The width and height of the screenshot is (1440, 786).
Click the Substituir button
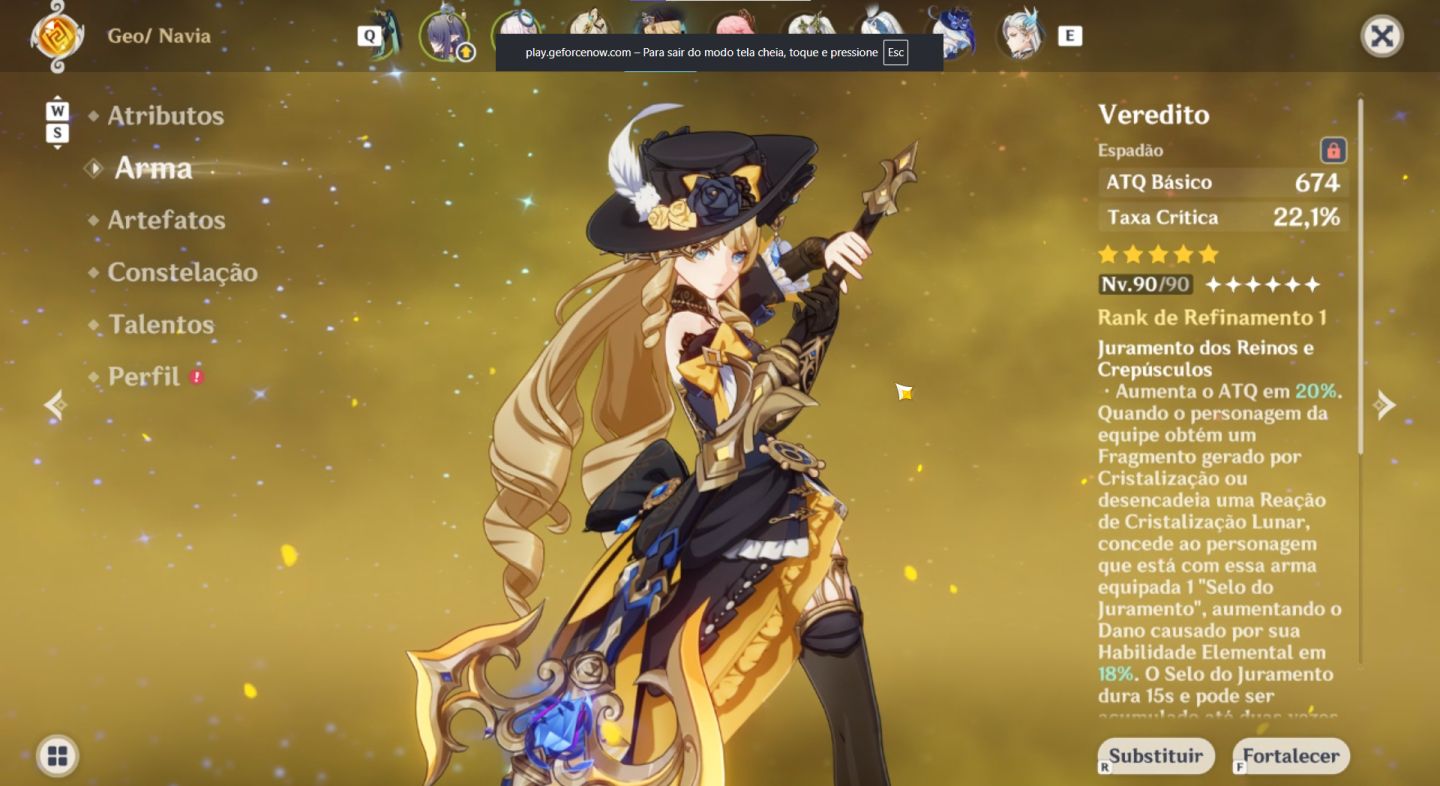coord(1156,756)
